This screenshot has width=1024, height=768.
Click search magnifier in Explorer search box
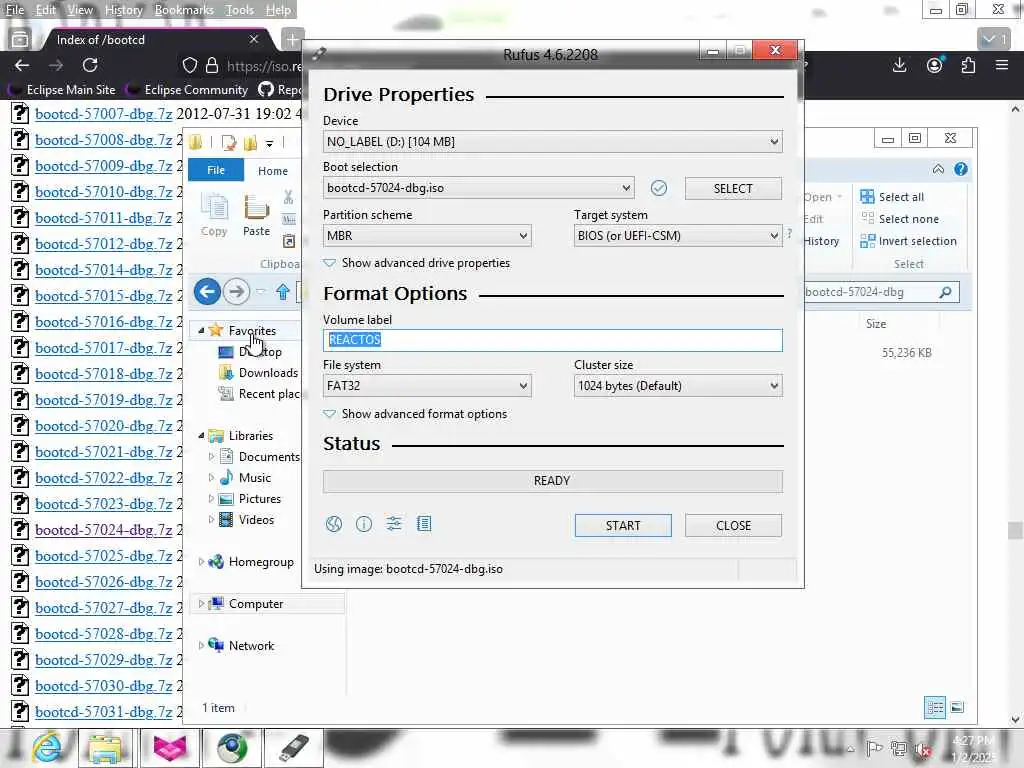coord(945,292)
